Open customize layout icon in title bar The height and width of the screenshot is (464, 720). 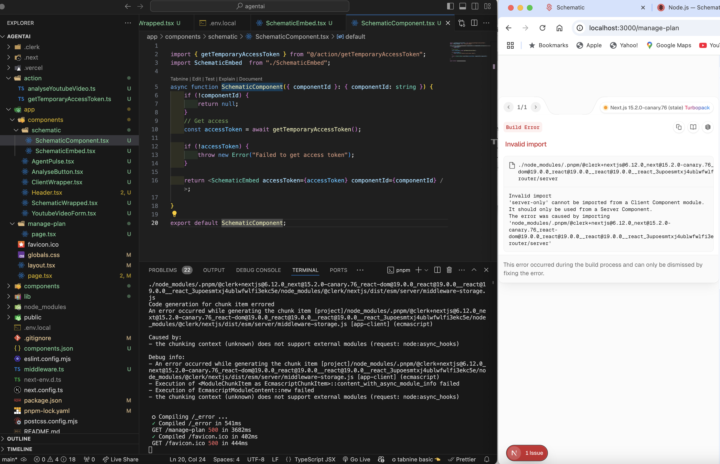tap(487, 6)
